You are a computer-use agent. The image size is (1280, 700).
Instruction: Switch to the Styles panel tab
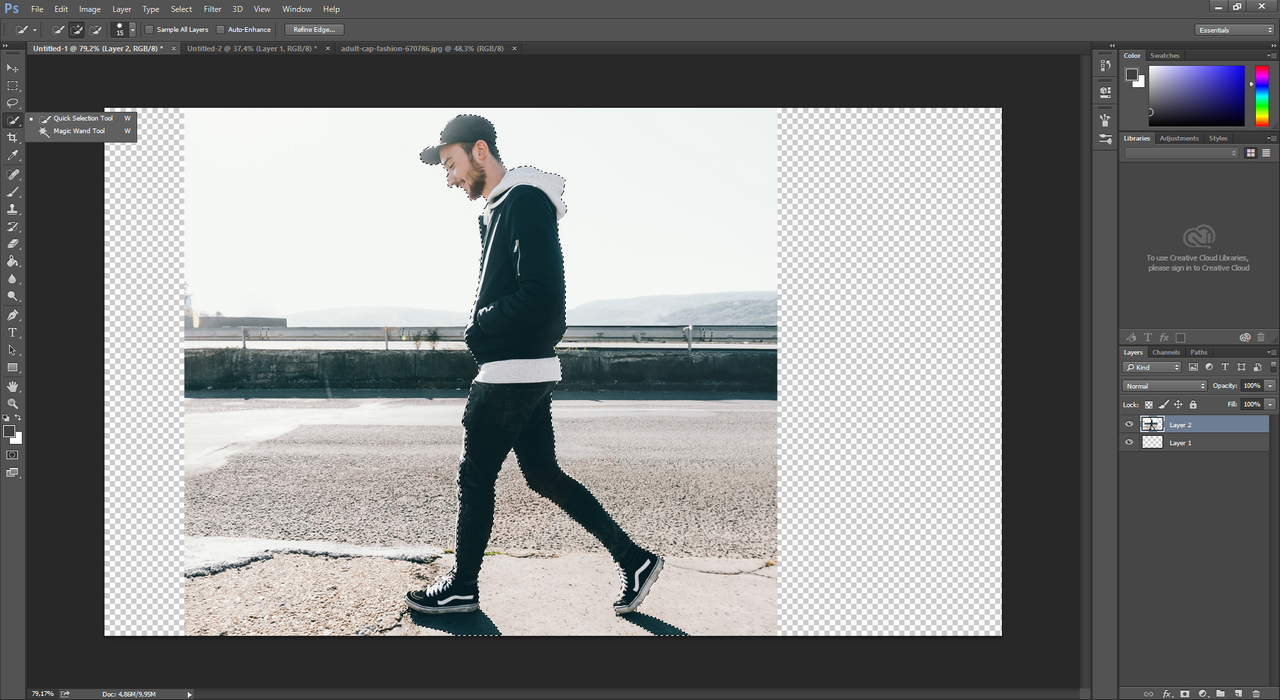1218,138
